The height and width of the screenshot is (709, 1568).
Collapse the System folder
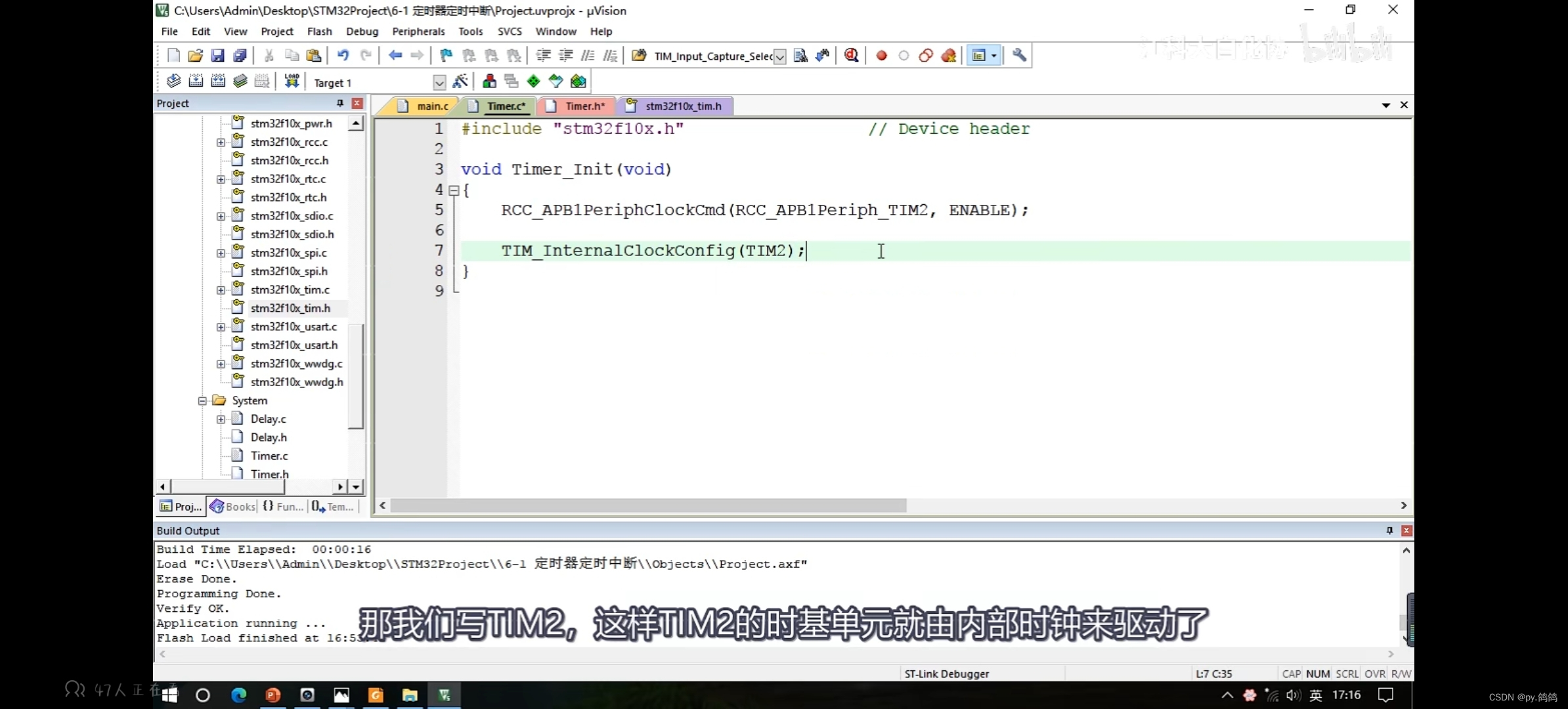[202, 401]
